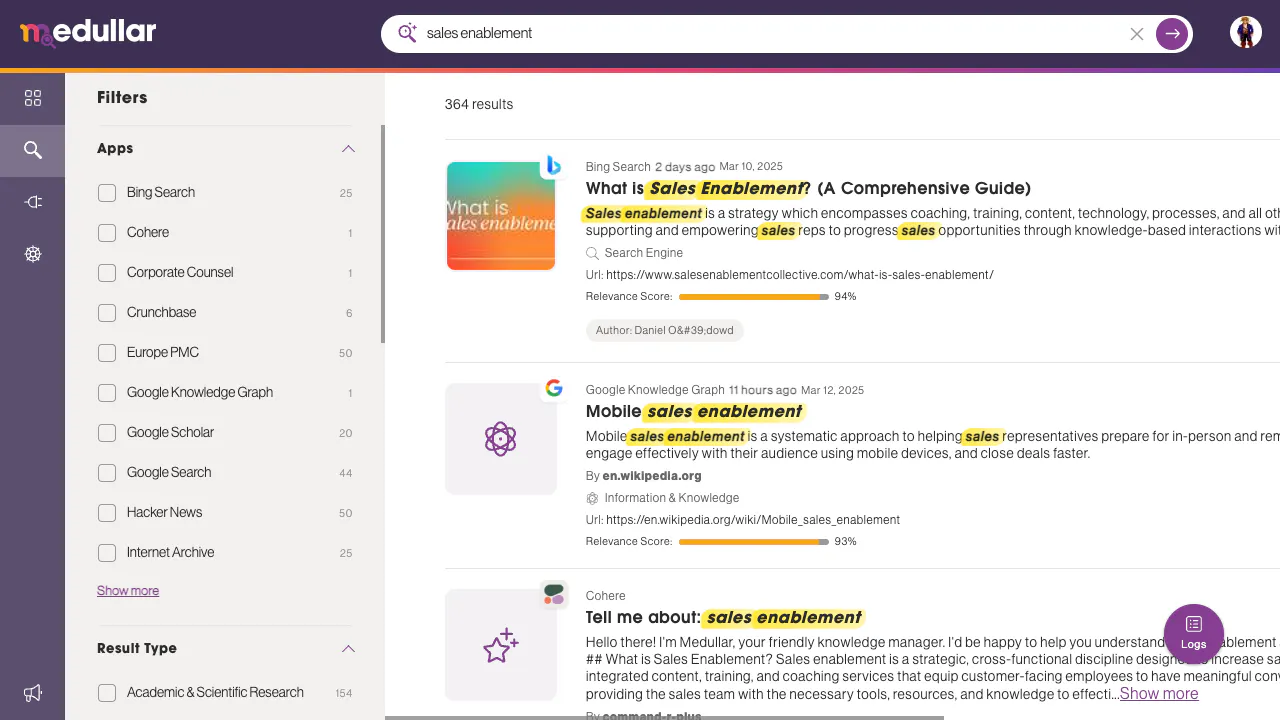Toggle the Hacker News filter checkbox
This screenshot has width=1280, height=720.
107,513
